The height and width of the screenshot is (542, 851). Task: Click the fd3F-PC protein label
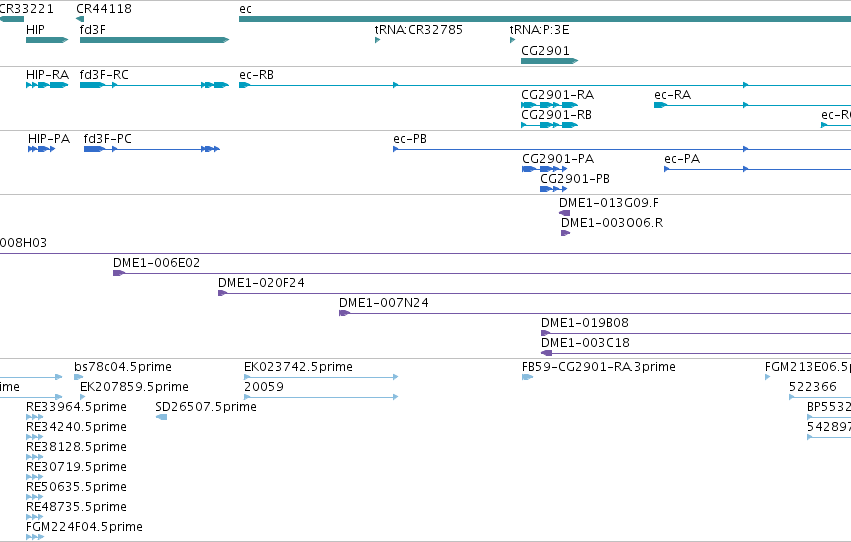click(107, 139)
